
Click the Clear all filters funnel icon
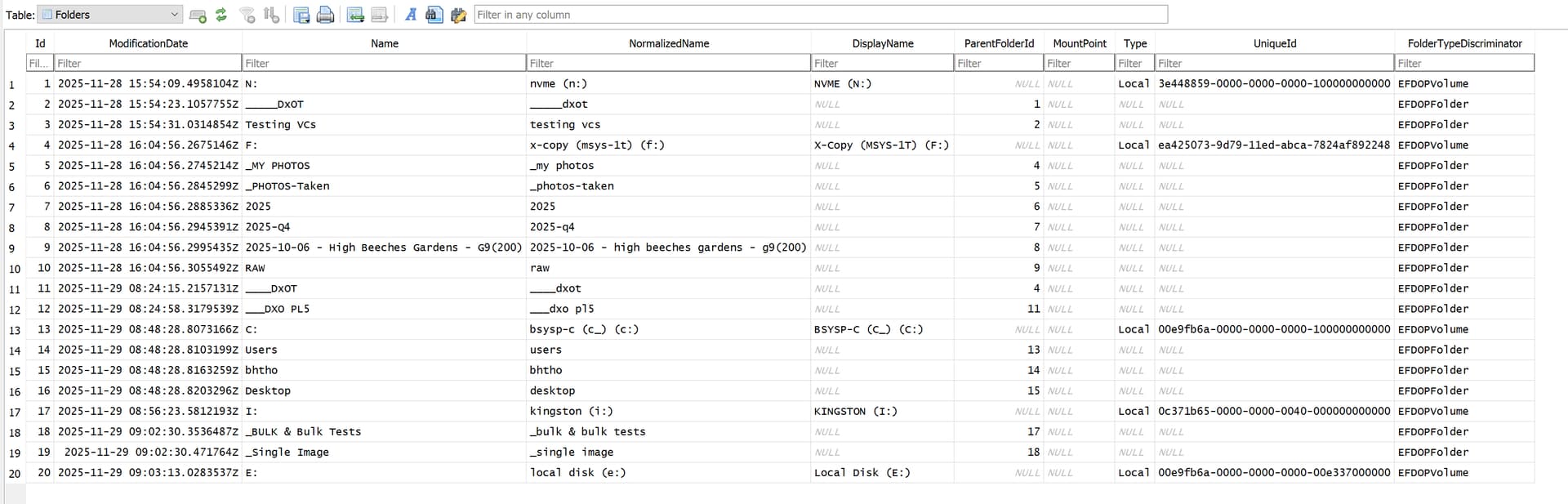pyautogui.click(x=247, y=15)
